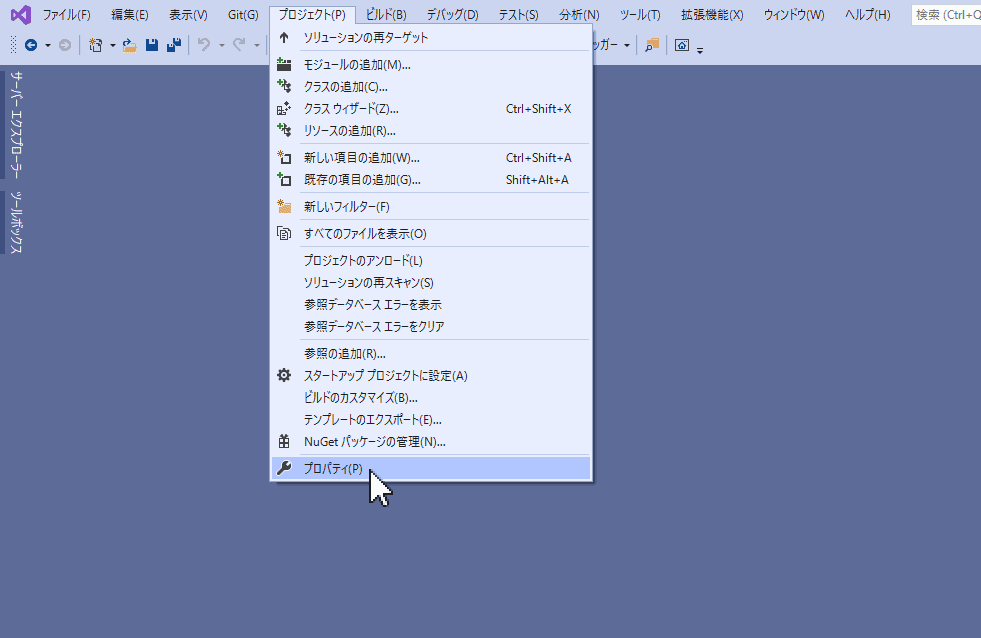Click the resource icon beside リソースの追加

click(284, 131)
